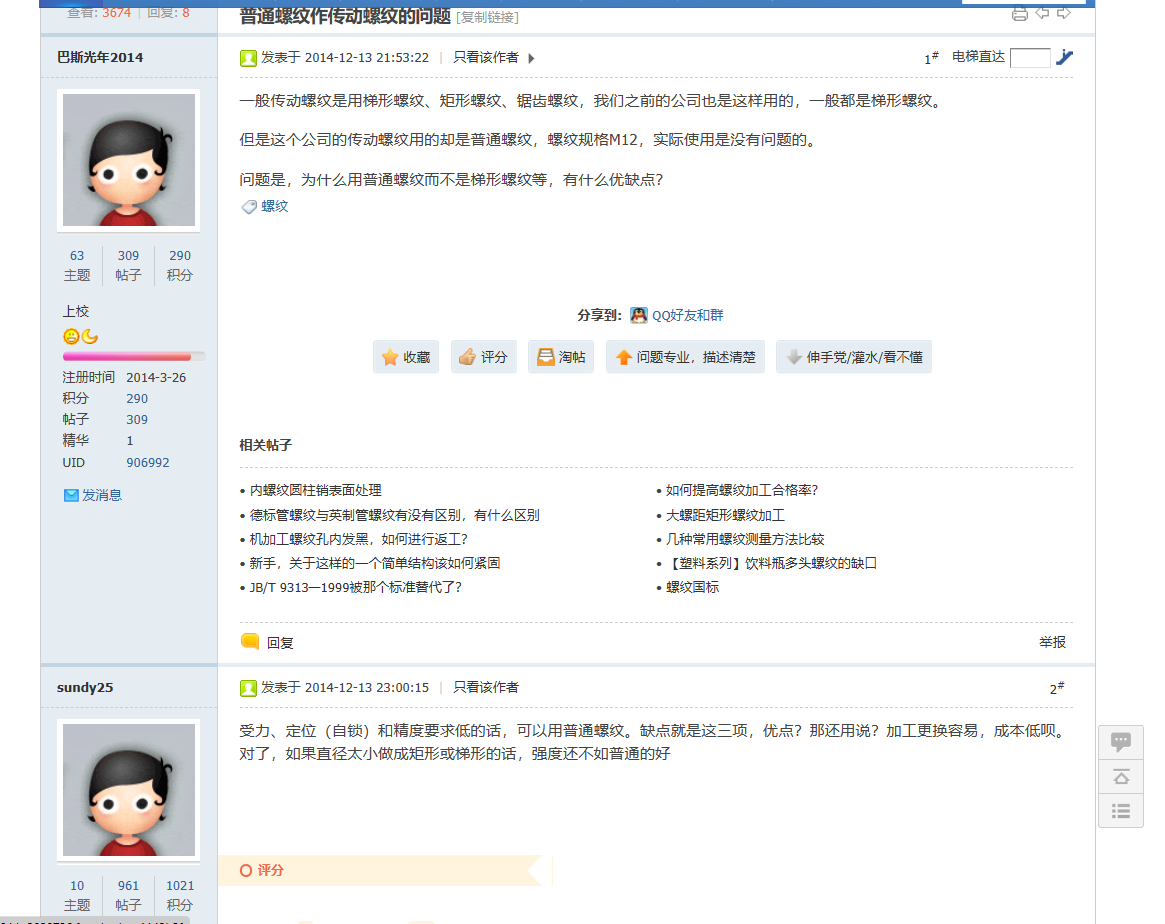Open related post 大螺距矩形螺纹加工
Image resolution: width=1165 pixels, height=924 pixels.
725,515
